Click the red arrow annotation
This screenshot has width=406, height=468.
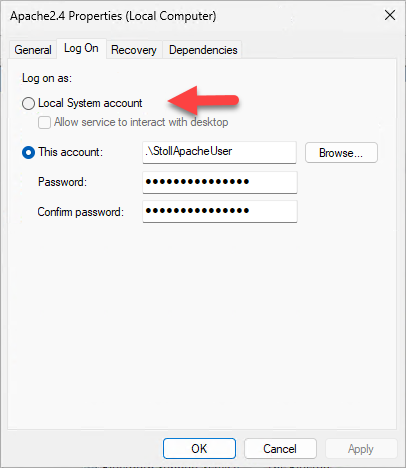point(203,100)
